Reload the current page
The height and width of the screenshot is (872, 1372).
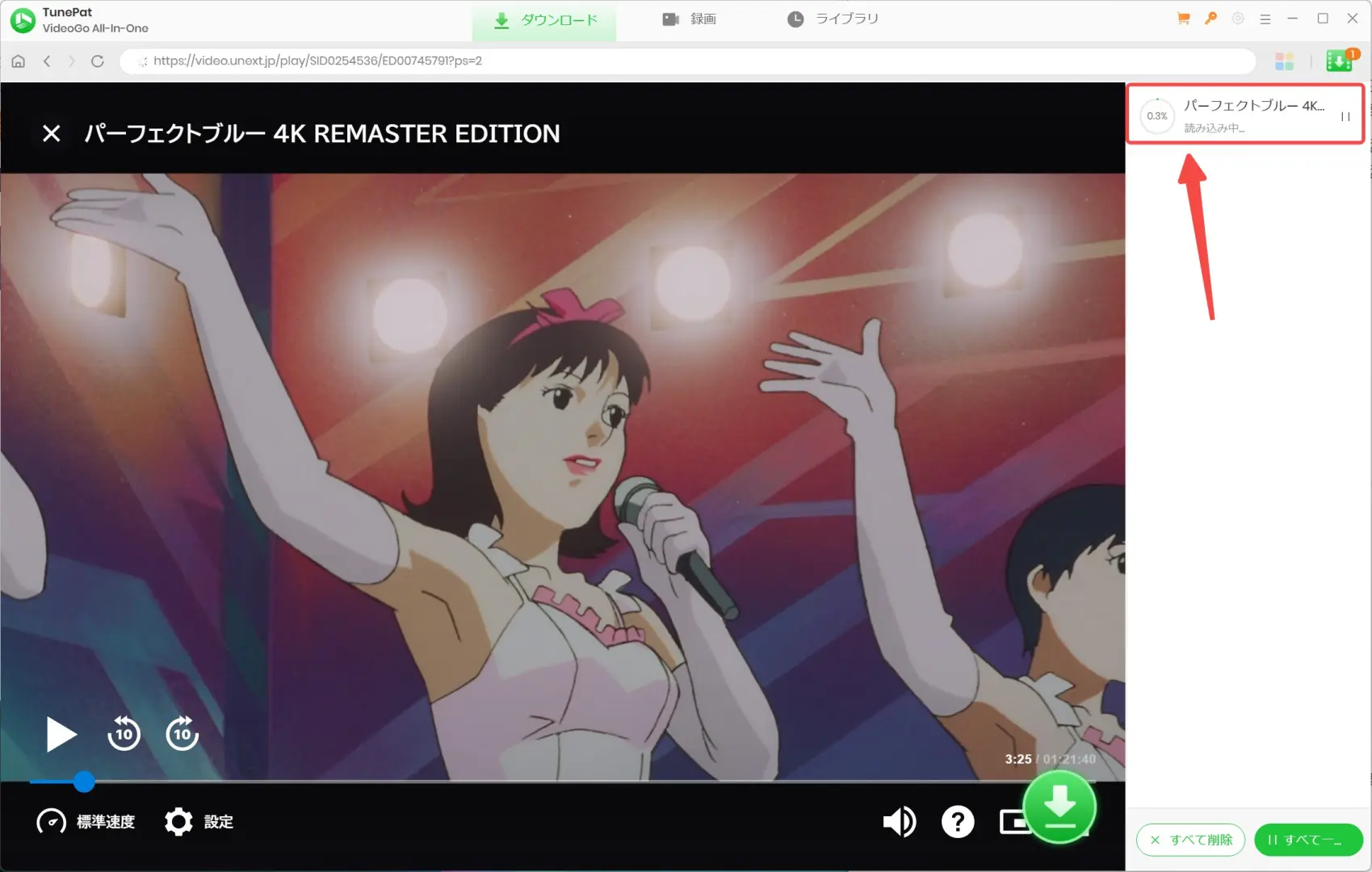98,61
